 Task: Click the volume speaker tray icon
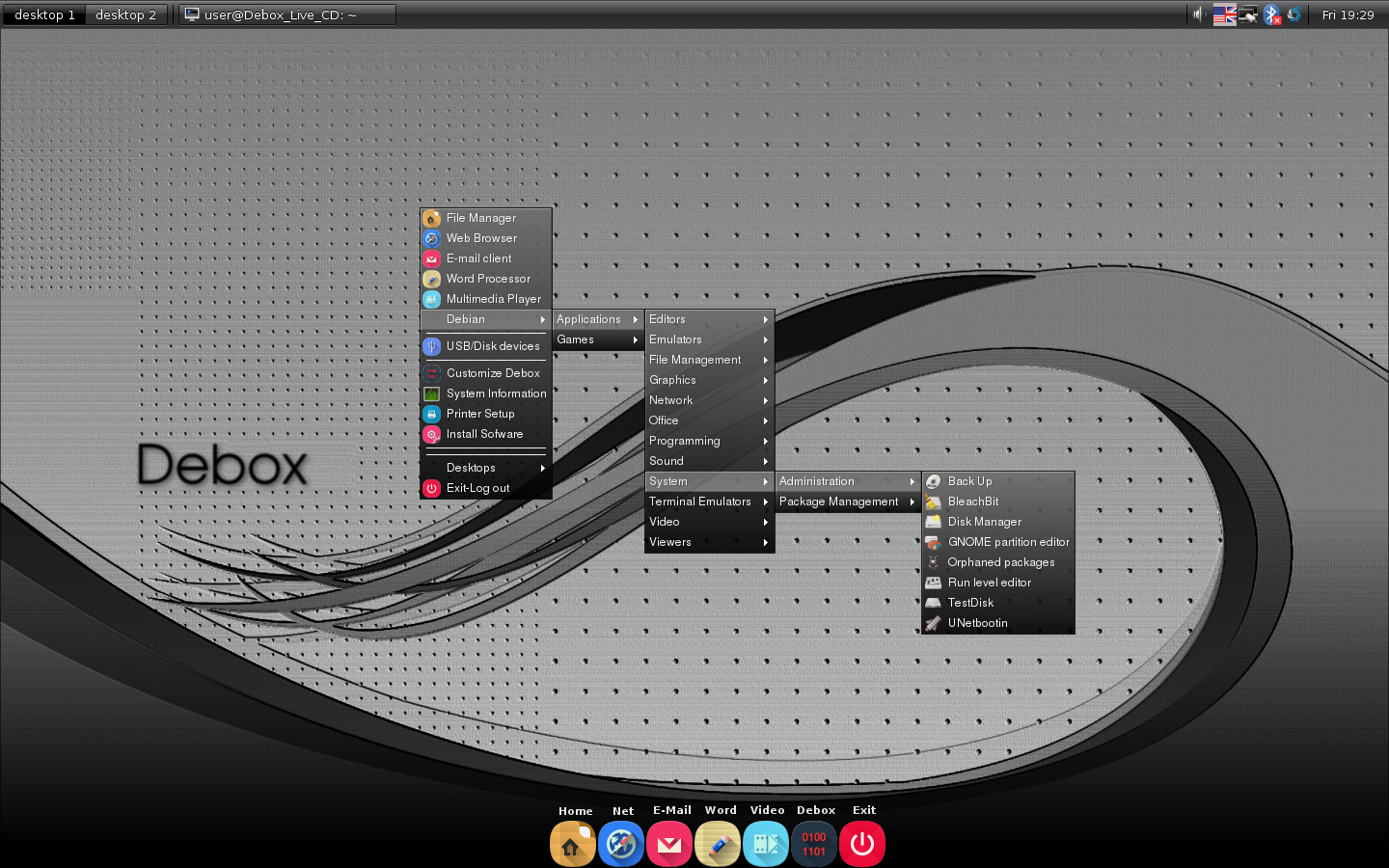click(1198, 14)
